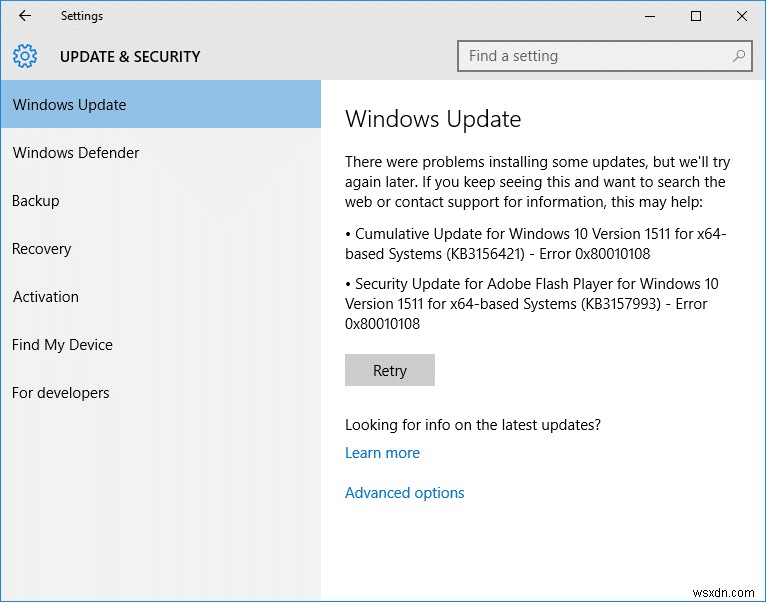Open the Windows Defender section
The image size is (766, 603).
click(76, 153)
